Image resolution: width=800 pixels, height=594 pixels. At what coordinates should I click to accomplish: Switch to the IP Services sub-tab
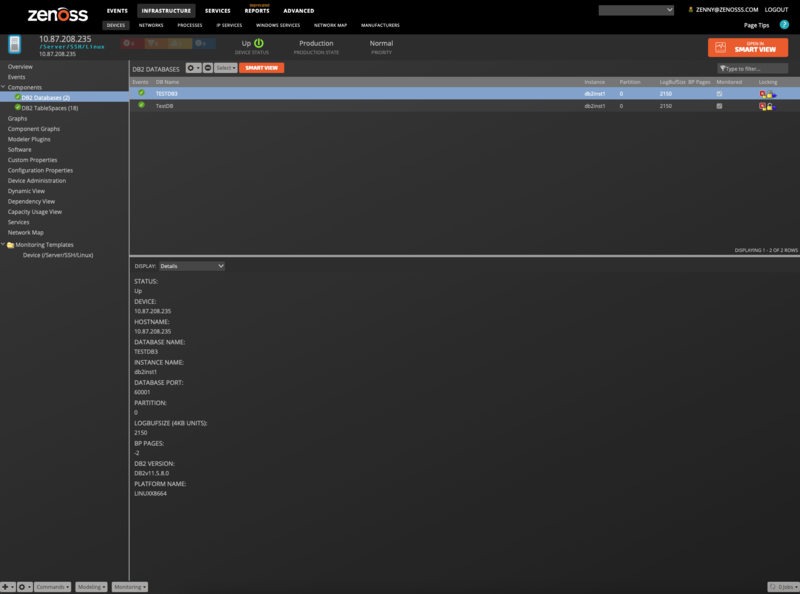click(x=229, y=25)
